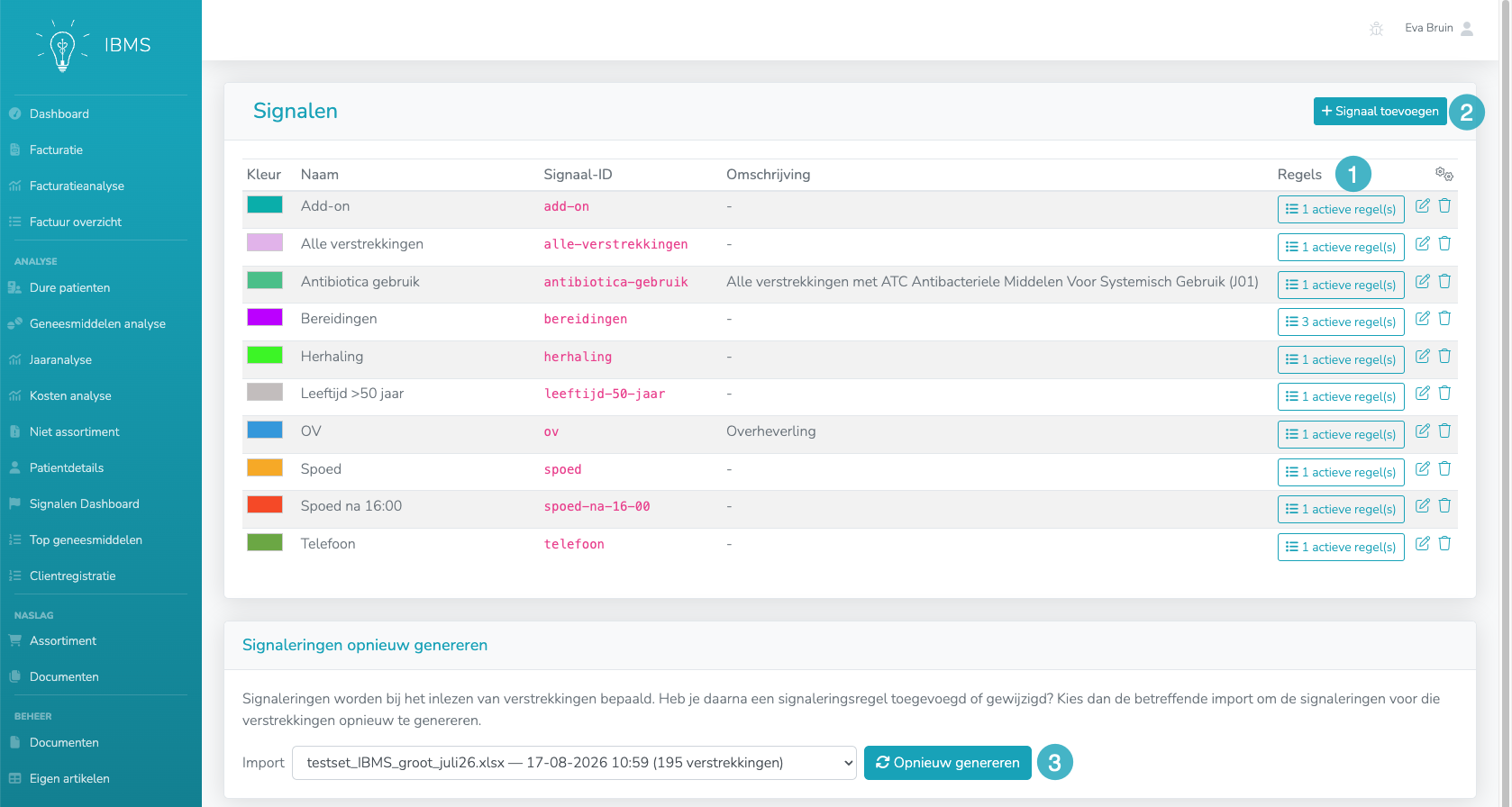Click the spoed-na-16-00 signal ID
Image resolution: width=1512 pixels, height=807 pixels.
597,507
